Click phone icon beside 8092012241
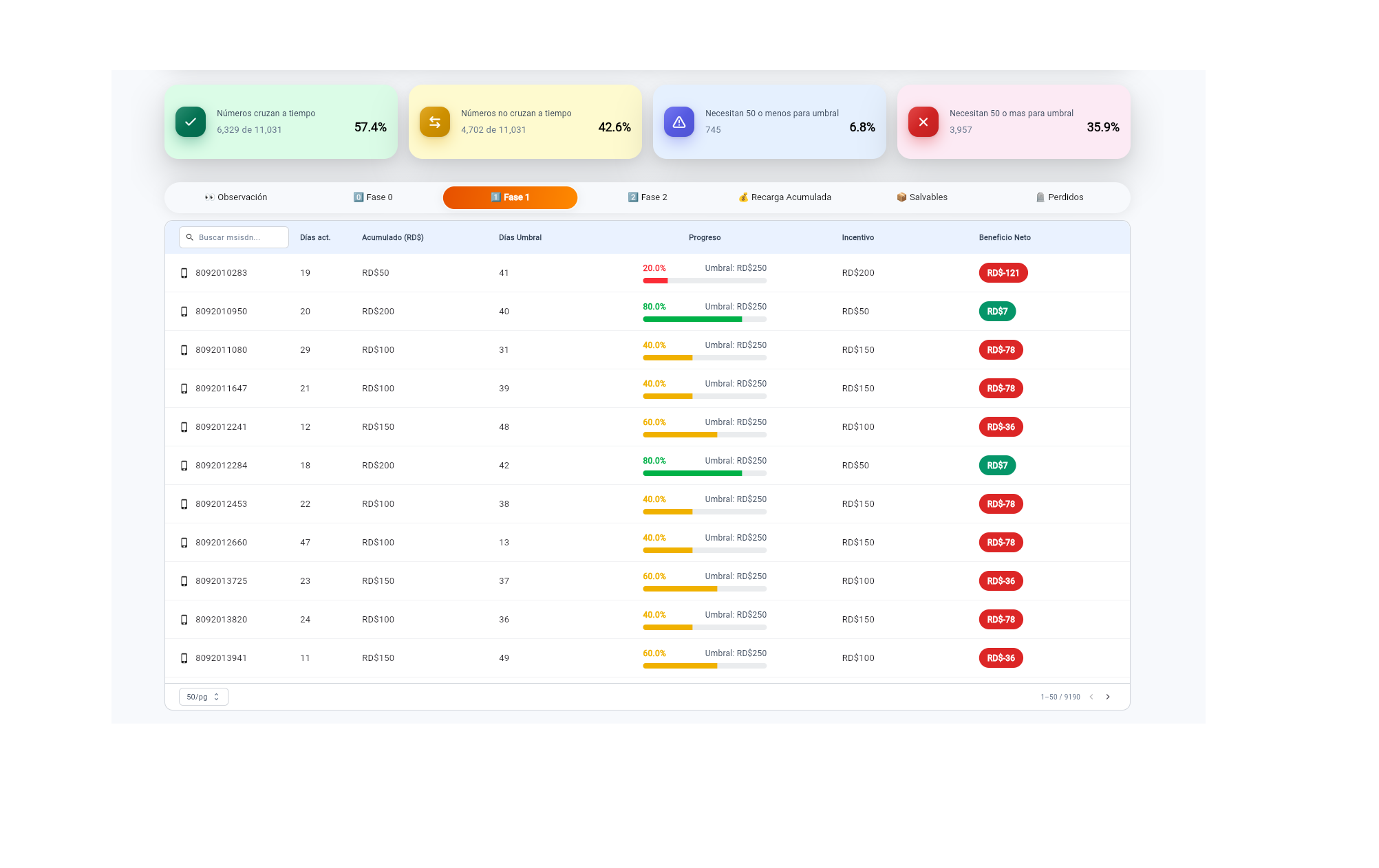The height and width of the screenshot is (868, 1379). pos(184,427)
